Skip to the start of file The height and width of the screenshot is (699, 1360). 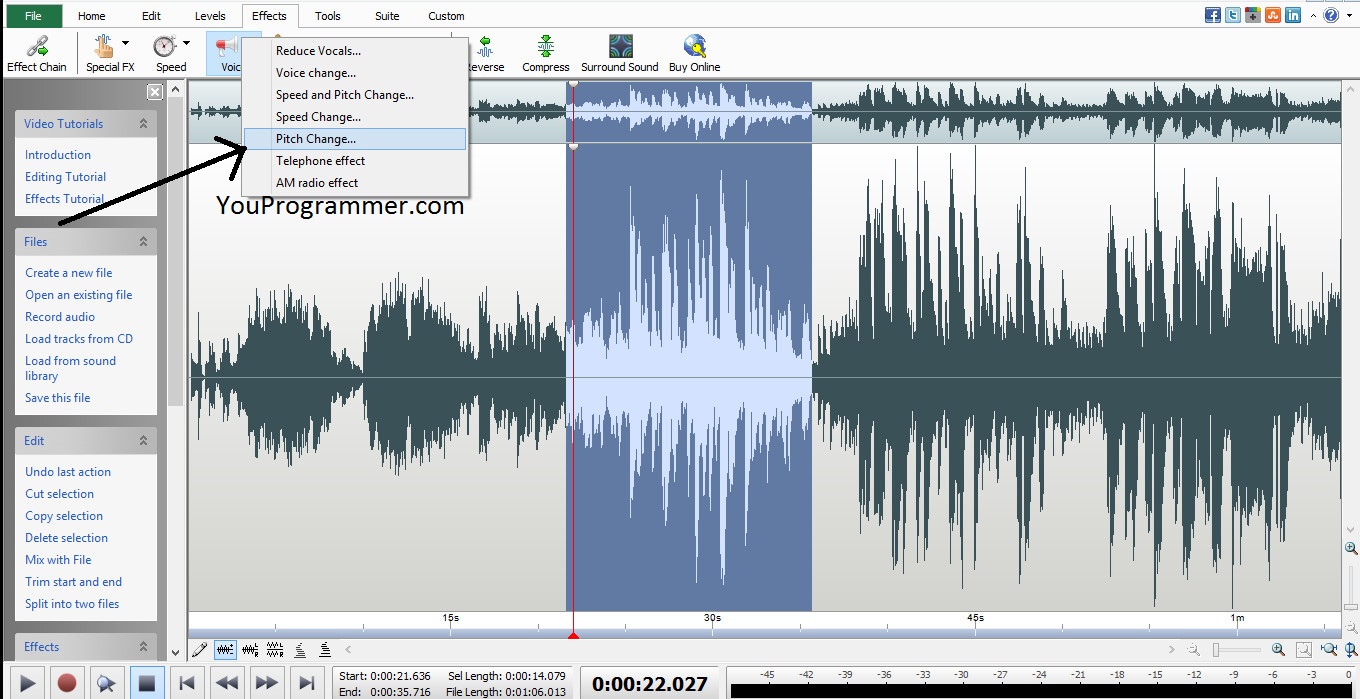pyautogui.click(x=186, y=684)
